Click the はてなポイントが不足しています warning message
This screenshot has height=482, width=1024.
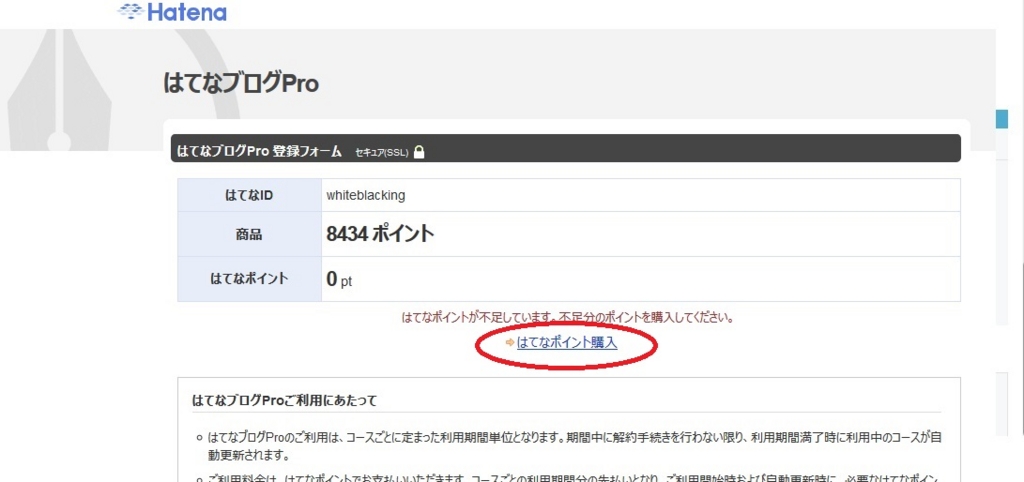pyautogui.click(x=568, y=318)
